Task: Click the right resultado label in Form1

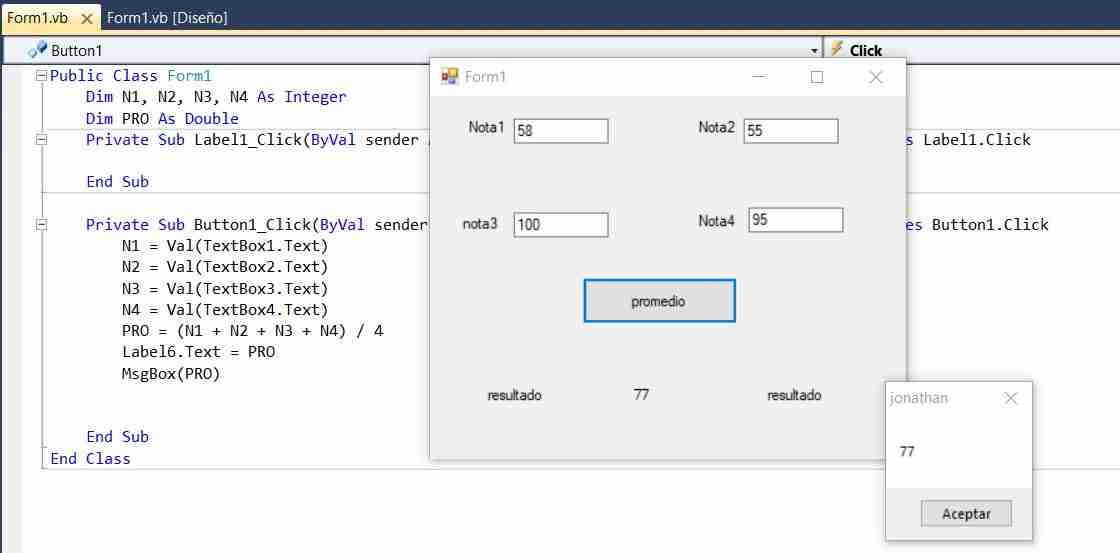Action: 794,395
